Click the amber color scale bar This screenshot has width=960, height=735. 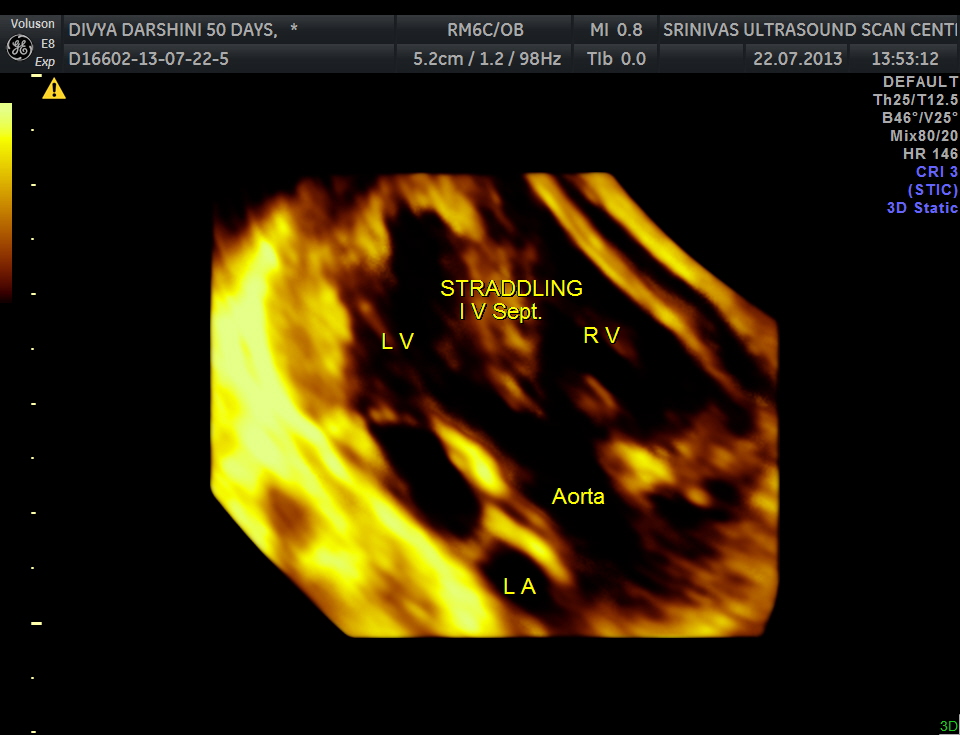tap(6, 200)
